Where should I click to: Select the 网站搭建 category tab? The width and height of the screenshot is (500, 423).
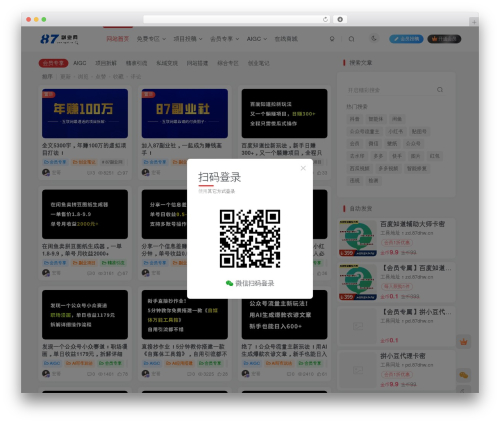click(197, 63)
